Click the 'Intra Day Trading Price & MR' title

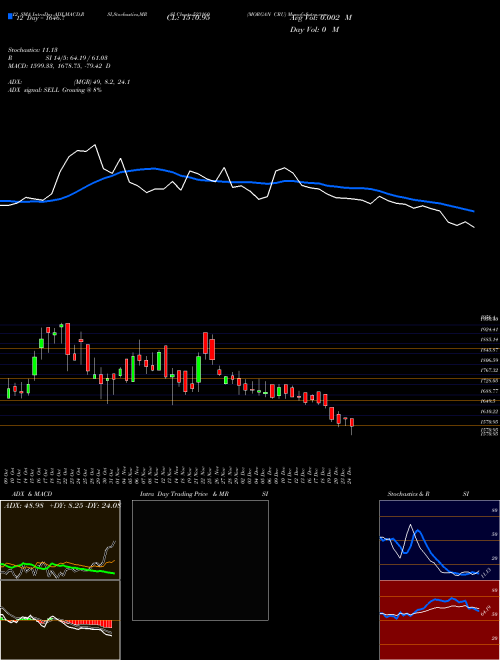184,494
